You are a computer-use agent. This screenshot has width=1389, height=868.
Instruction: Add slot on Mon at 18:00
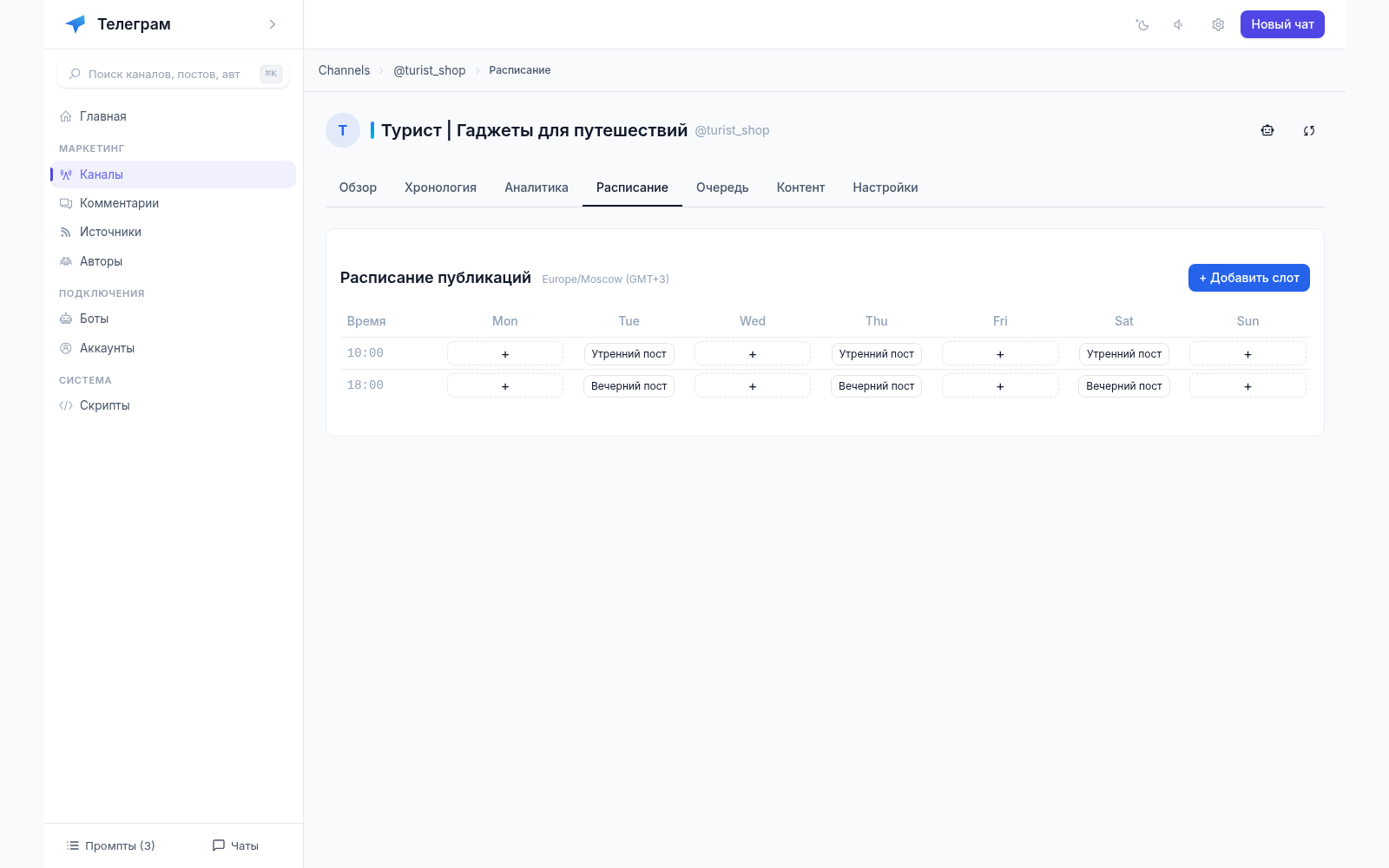(x=505, y=385)
